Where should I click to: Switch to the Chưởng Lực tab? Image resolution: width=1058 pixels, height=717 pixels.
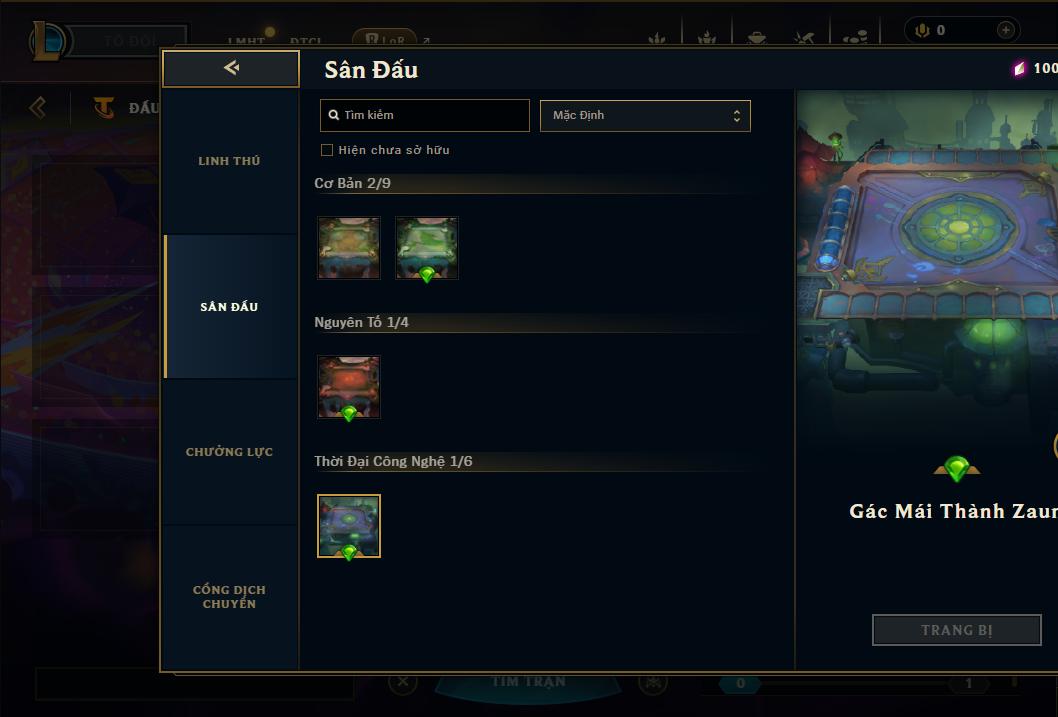coord(229,452)
